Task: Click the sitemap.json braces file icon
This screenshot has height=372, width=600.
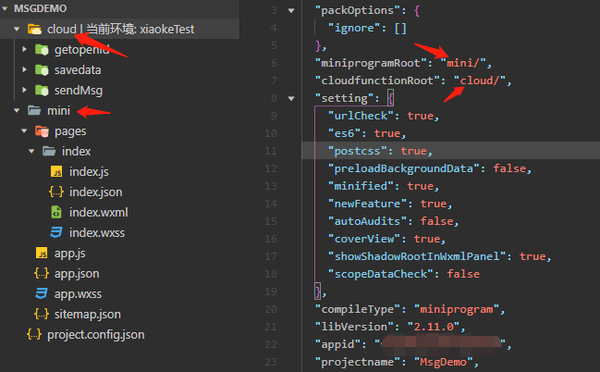Action: [42, 314]
